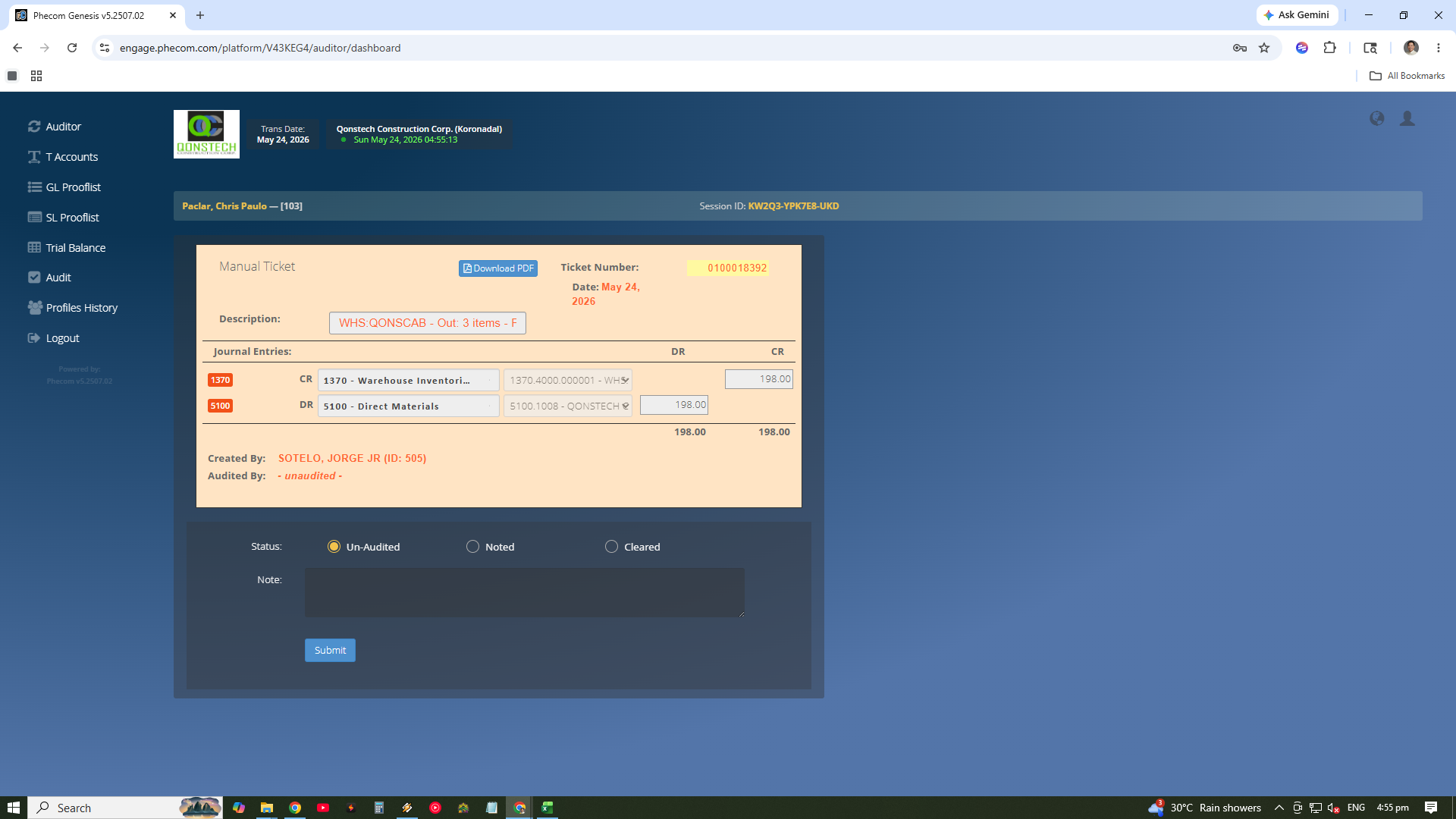
Task: Click the globe icon in header
Action: [1376, 118]
